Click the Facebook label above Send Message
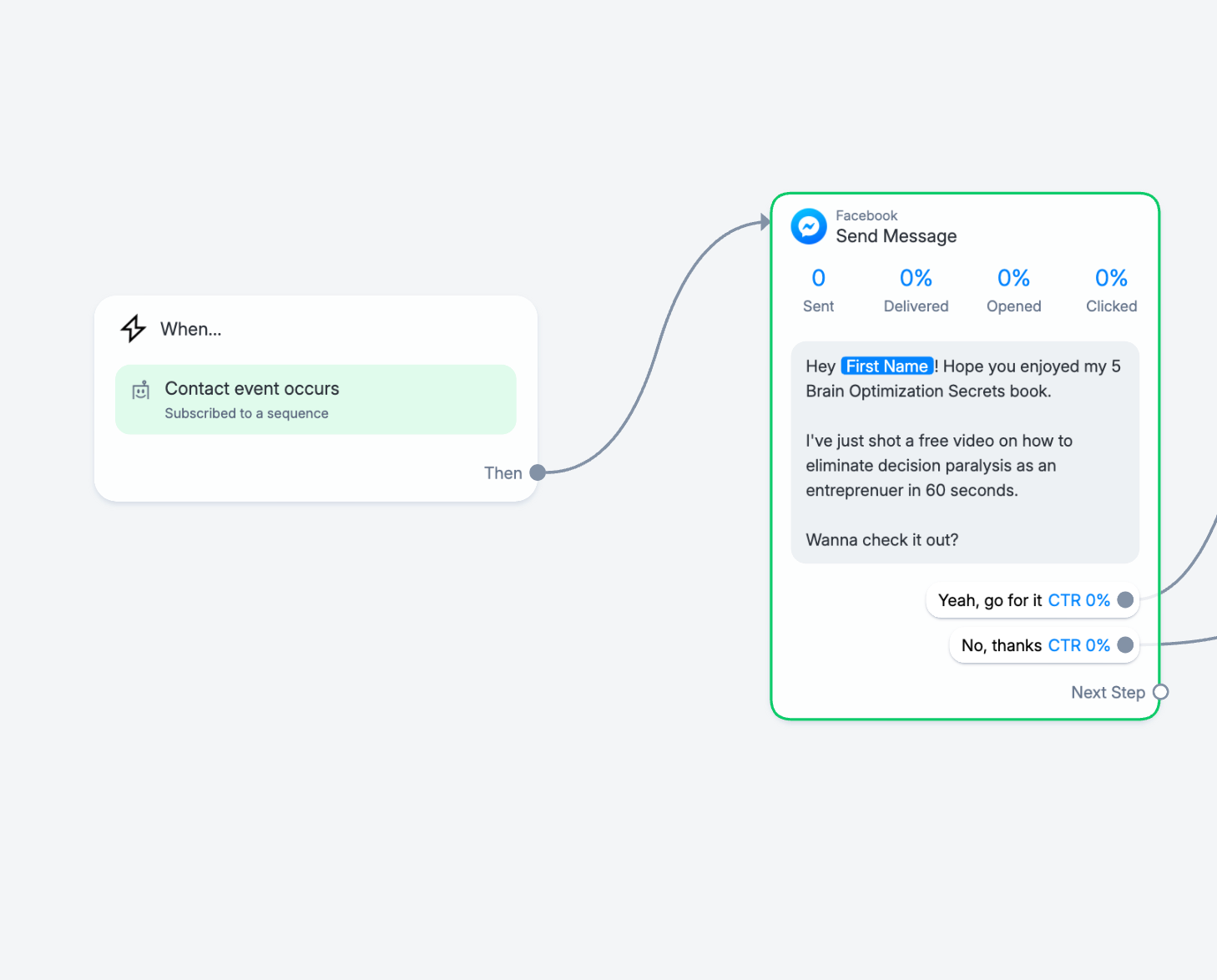1217x980 pixels. [866, 215]
